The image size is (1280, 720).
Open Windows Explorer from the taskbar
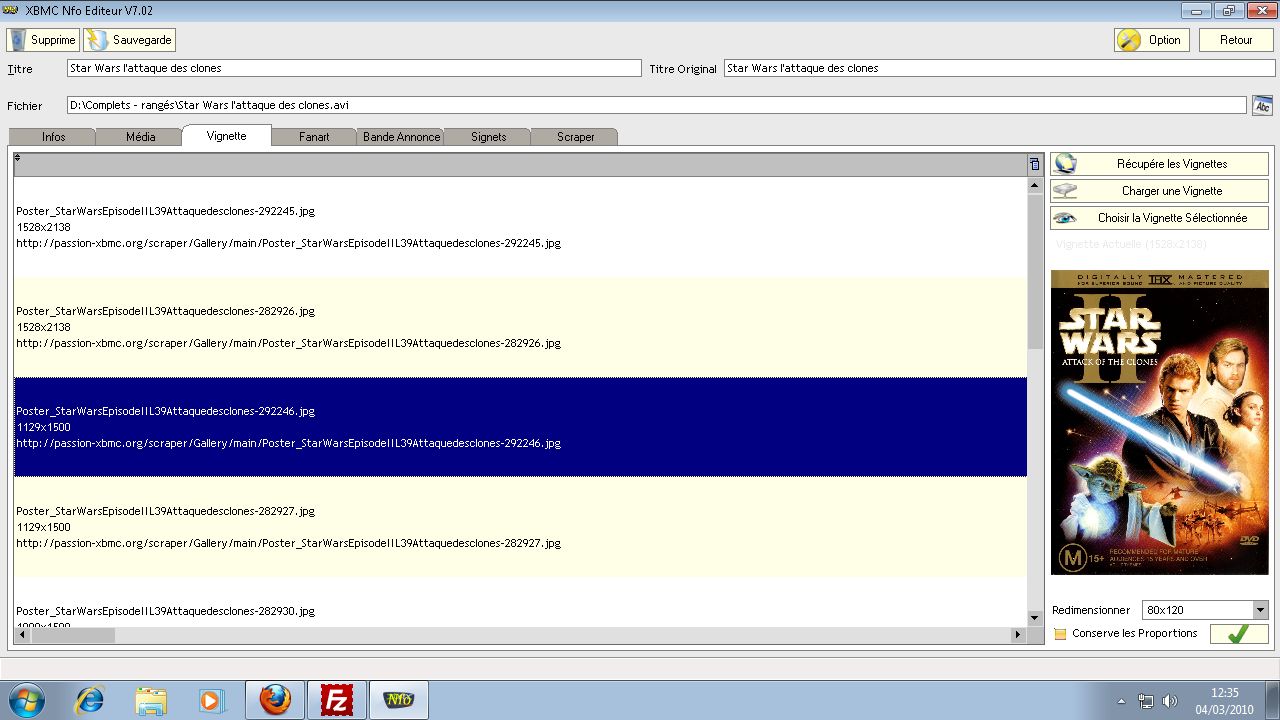151,700
